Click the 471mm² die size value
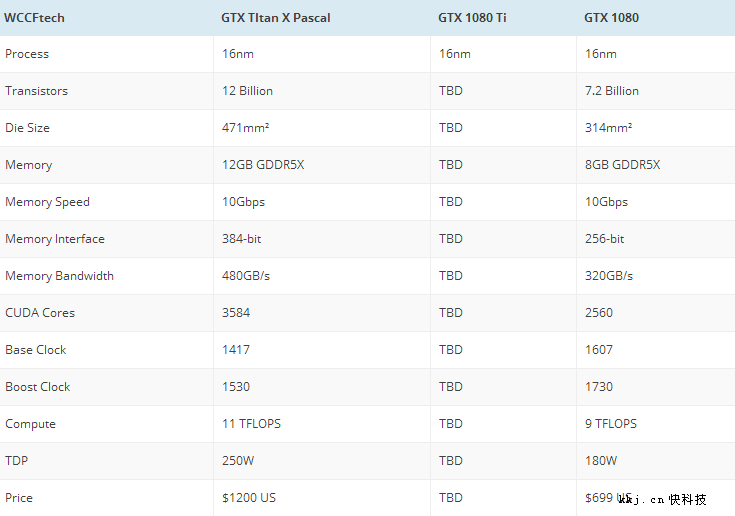 245,128
